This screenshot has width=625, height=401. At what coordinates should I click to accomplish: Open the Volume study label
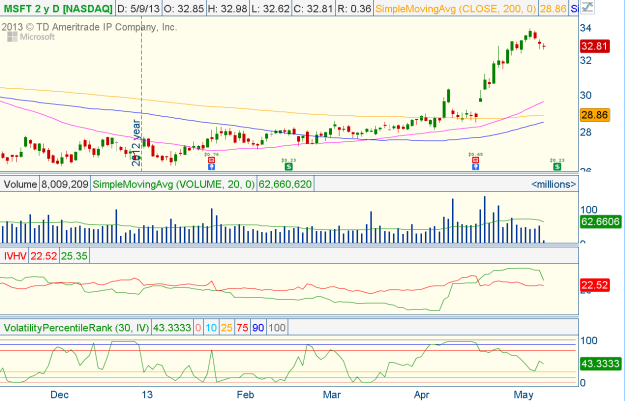click(x=20, y=184)
